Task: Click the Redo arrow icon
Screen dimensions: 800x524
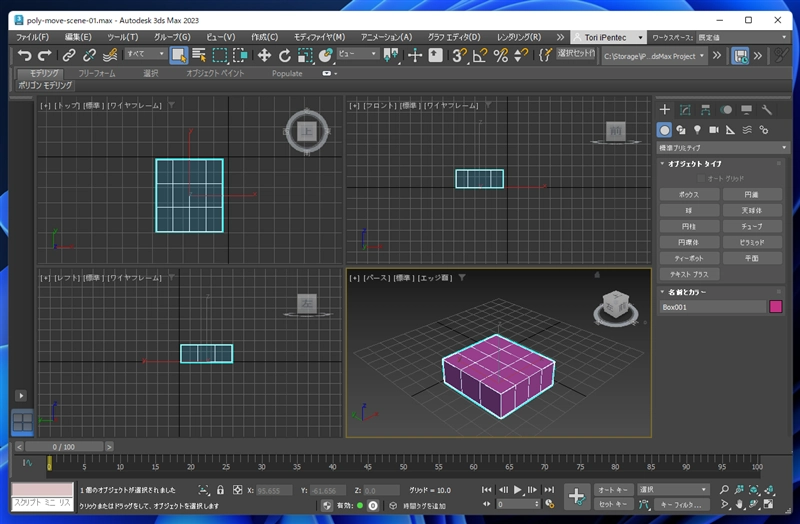Action: point(45,55)
